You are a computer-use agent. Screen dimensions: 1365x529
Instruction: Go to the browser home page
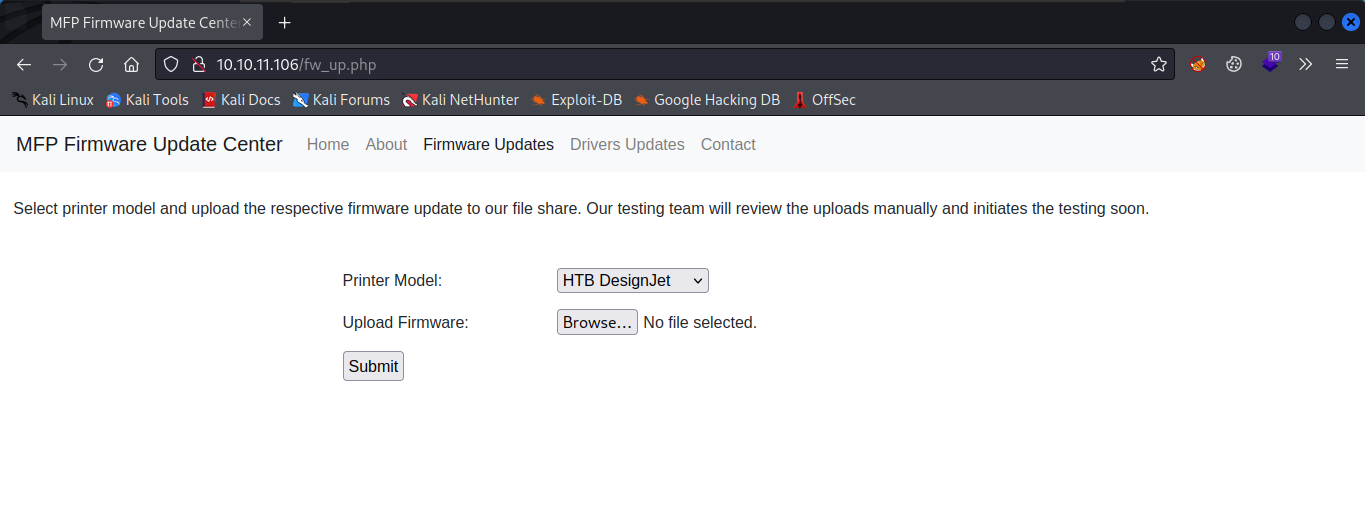(131, 64)
